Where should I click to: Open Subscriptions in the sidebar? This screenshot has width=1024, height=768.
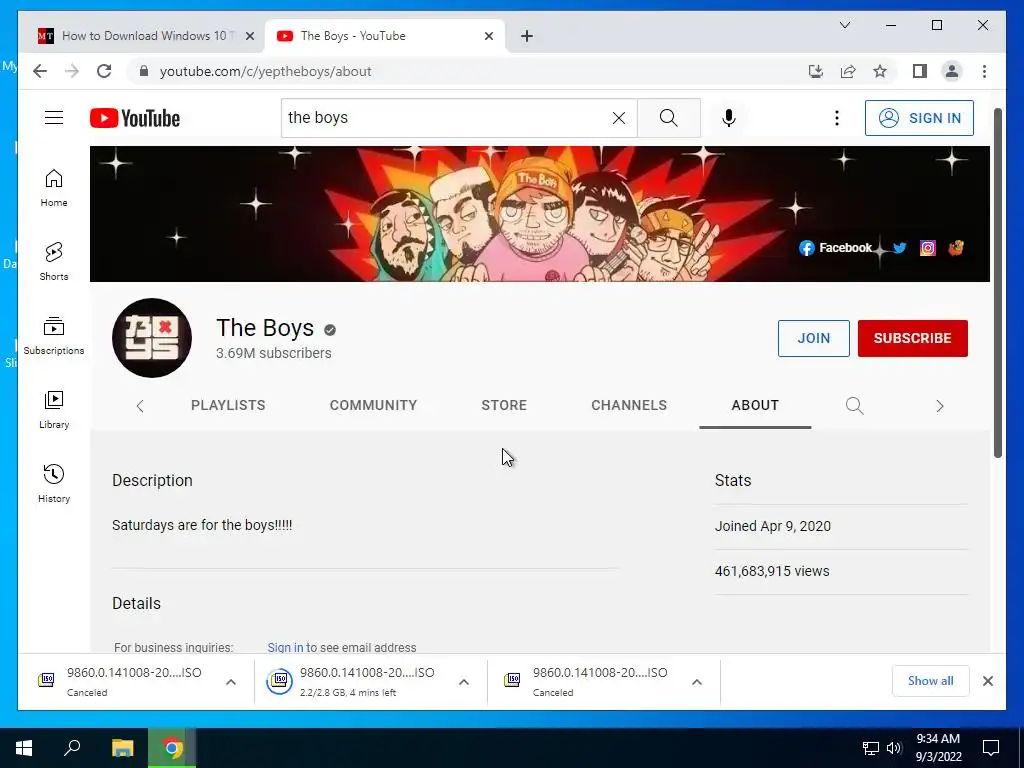click(54, 336)
